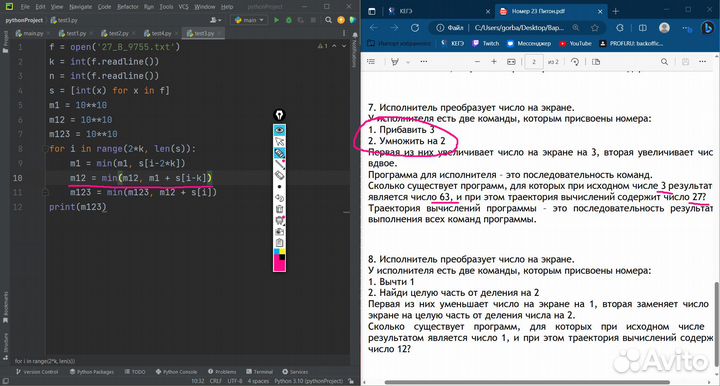Select the line tool in annotation toolbar

(x=279, y=164)
